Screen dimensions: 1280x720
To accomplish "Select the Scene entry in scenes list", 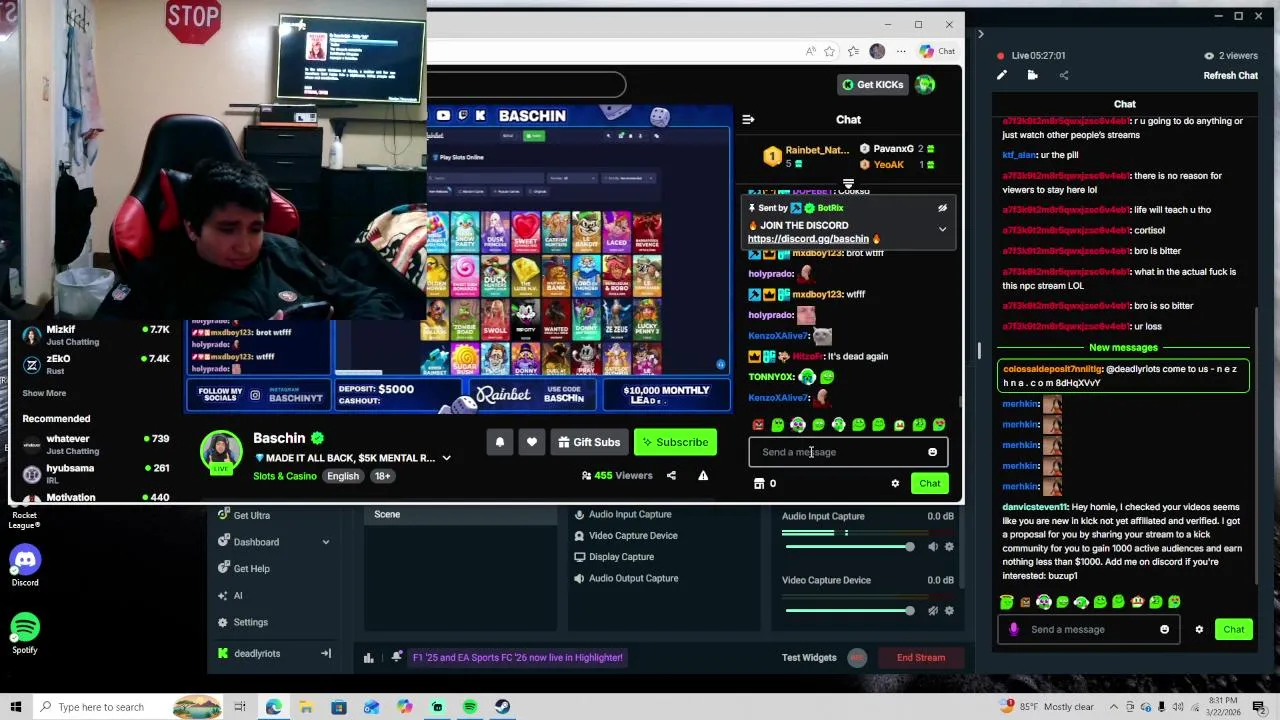I will pyautogui.click(x=462, y=515).
